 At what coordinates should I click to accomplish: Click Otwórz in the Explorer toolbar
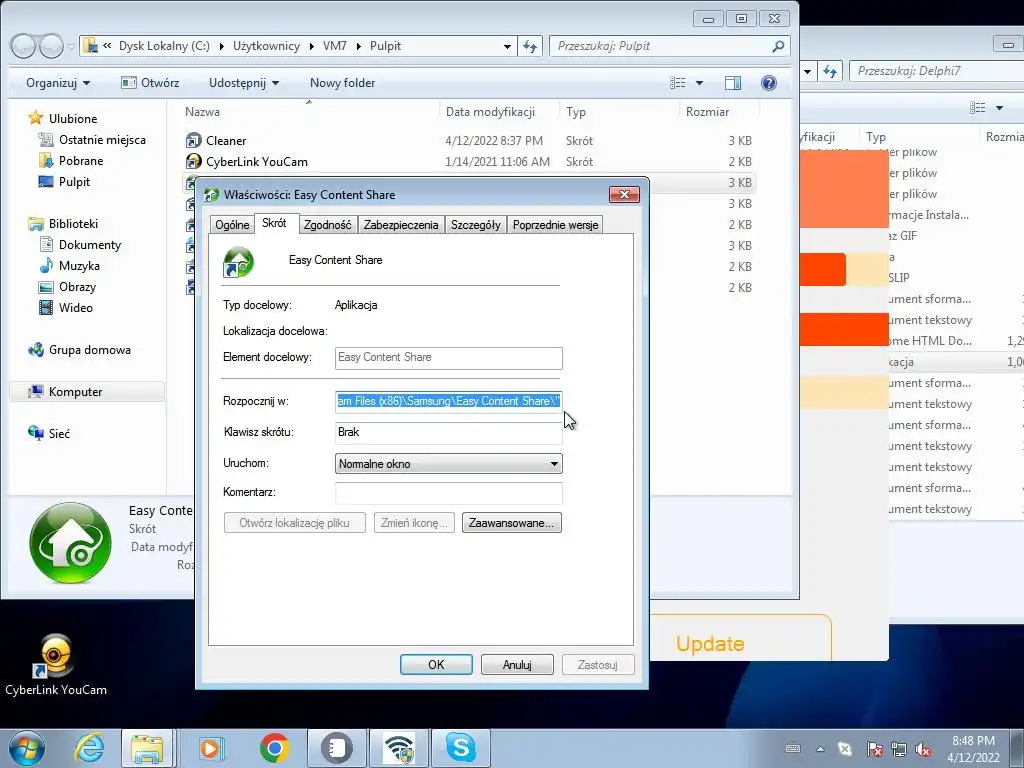pos(150,83)
